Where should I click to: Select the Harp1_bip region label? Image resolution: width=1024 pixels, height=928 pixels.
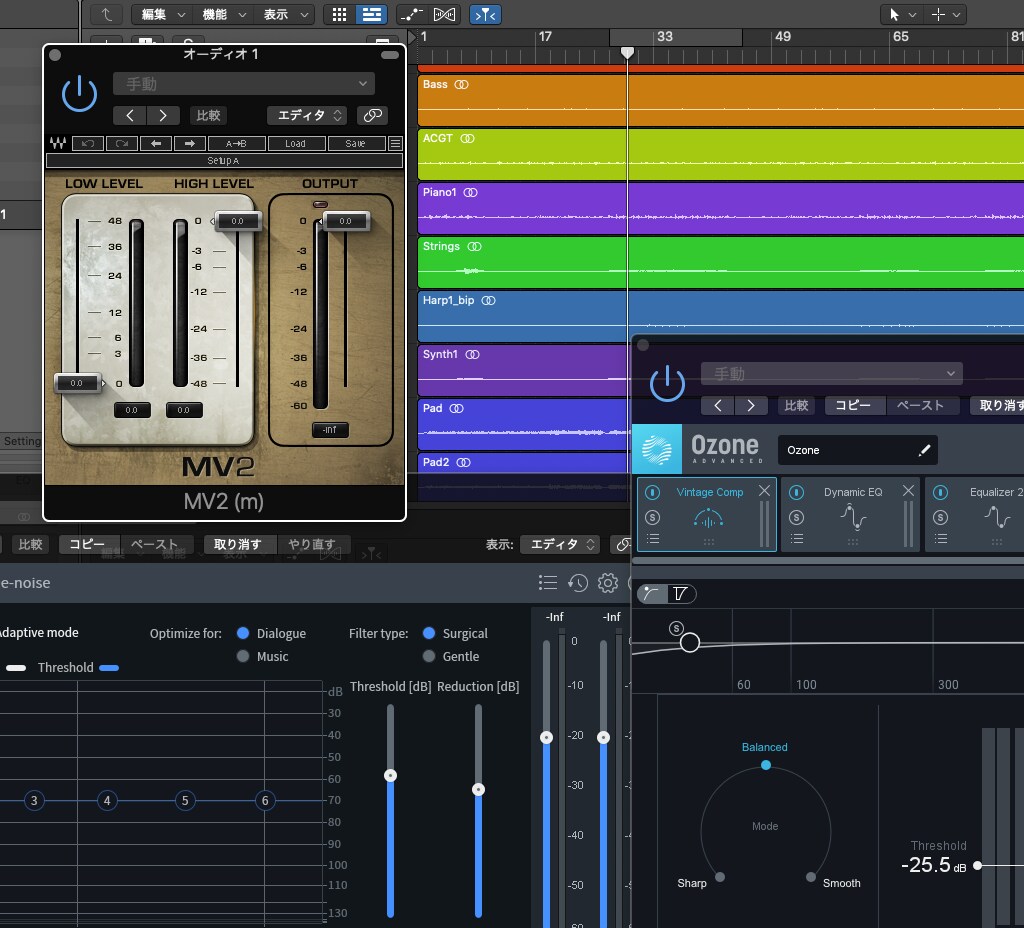(x=448, y=300)
